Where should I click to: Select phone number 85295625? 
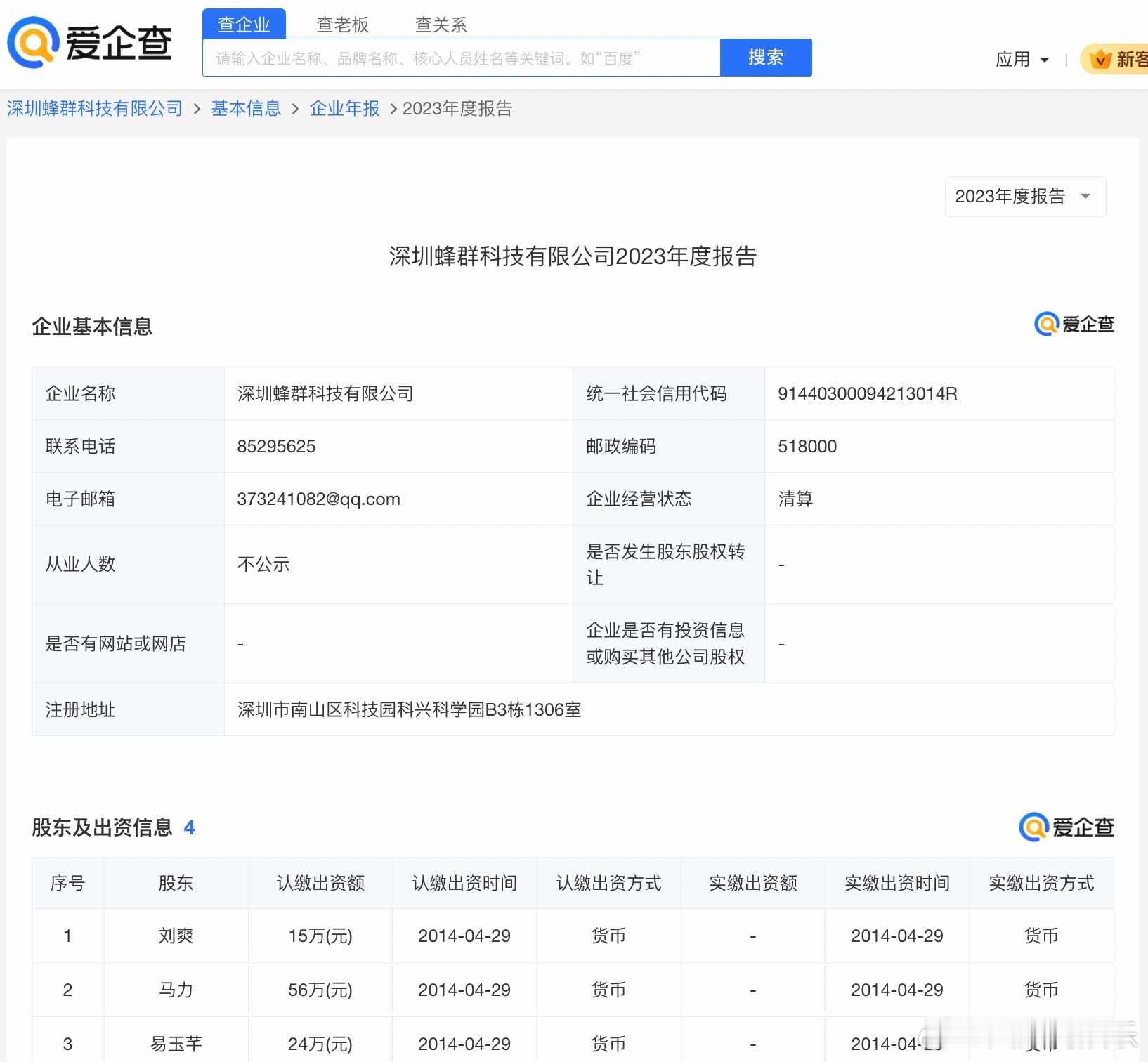[276, 446]
